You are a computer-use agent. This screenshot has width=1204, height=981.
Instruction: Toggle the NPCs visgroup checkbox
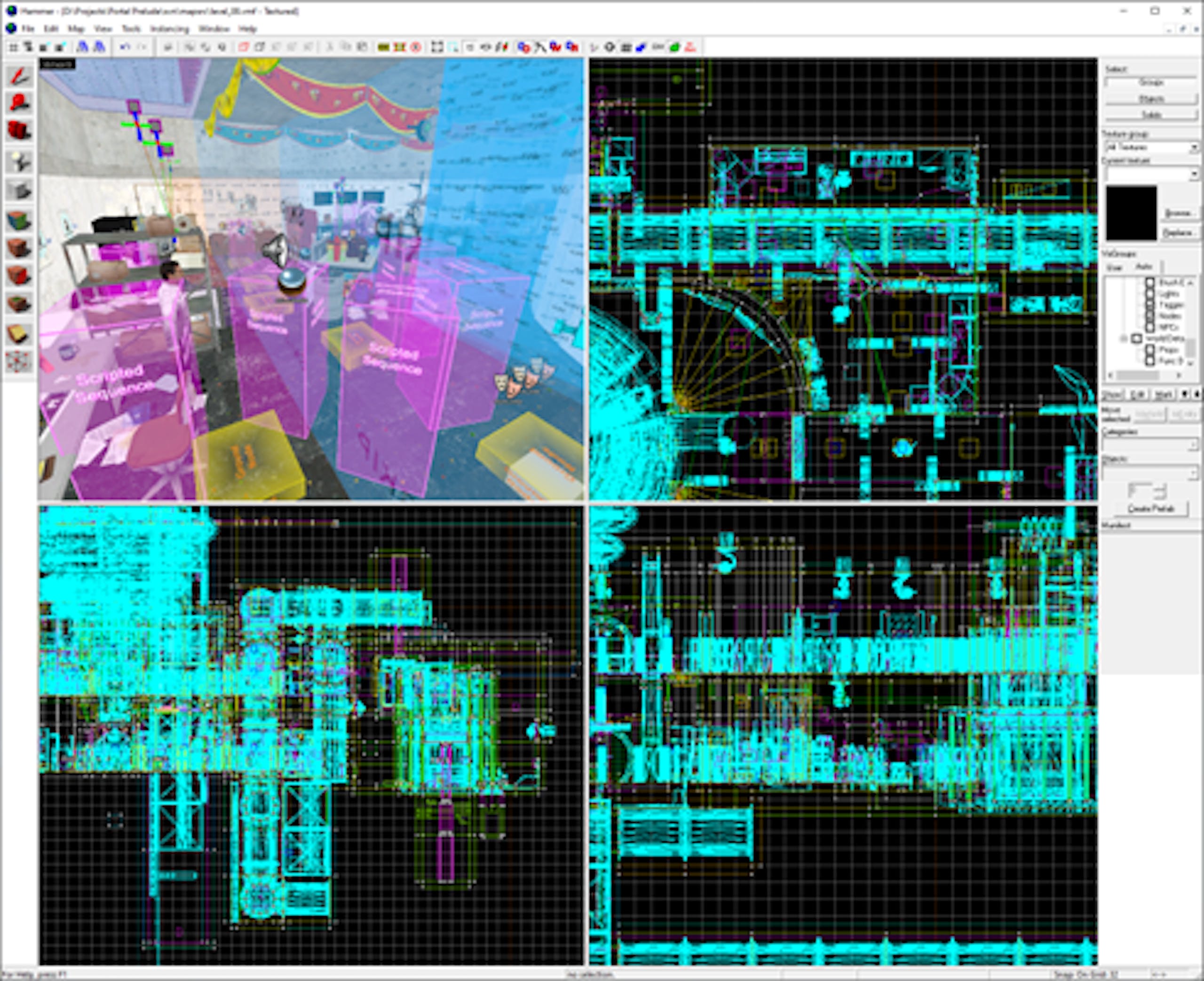point(1150,327)
